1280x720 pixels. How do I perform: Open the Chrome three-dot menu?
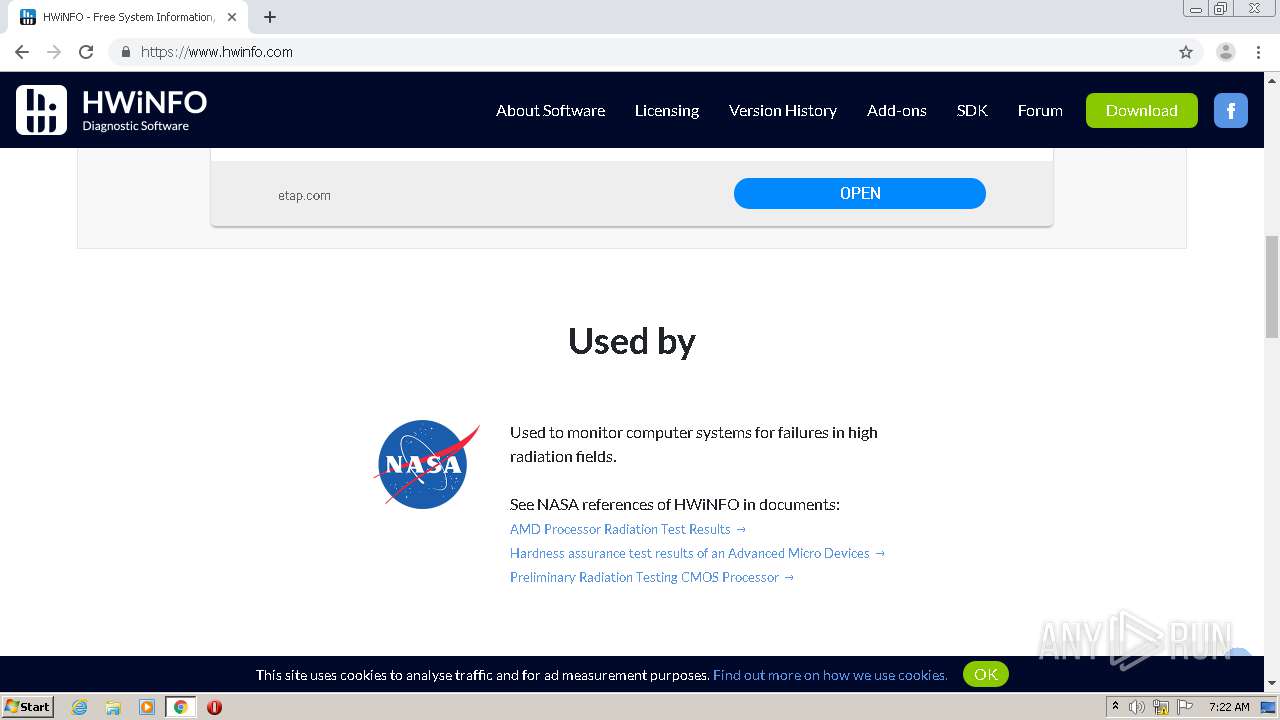point(1258,52)
